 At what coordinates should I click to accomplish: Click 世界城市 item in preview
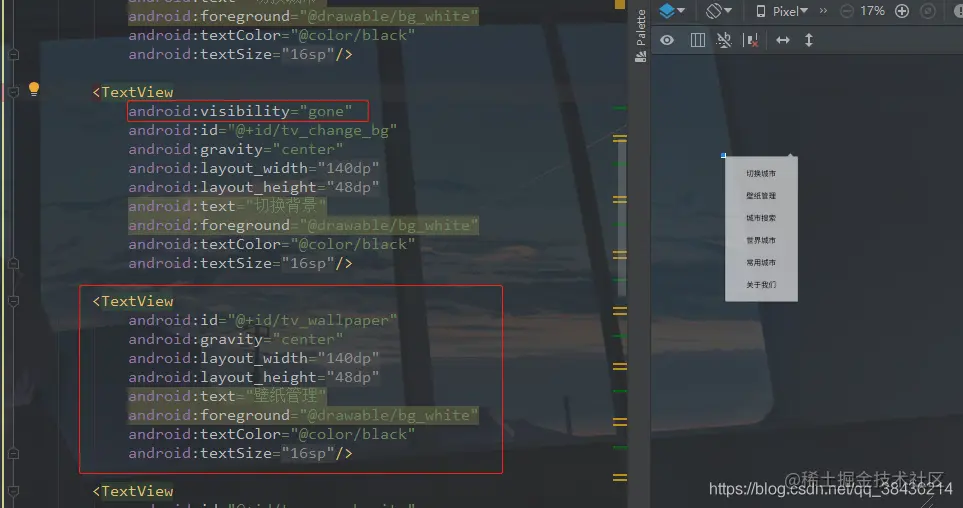click(761, 240)
